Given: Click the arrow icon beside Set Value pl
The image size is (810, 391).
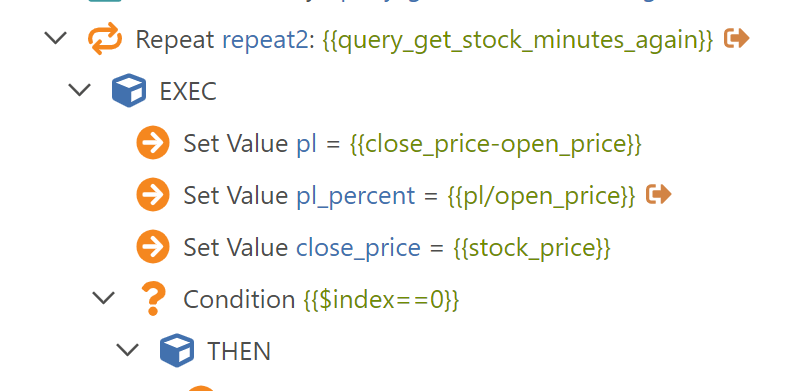Looking at the screenshot, I should 153,143.
